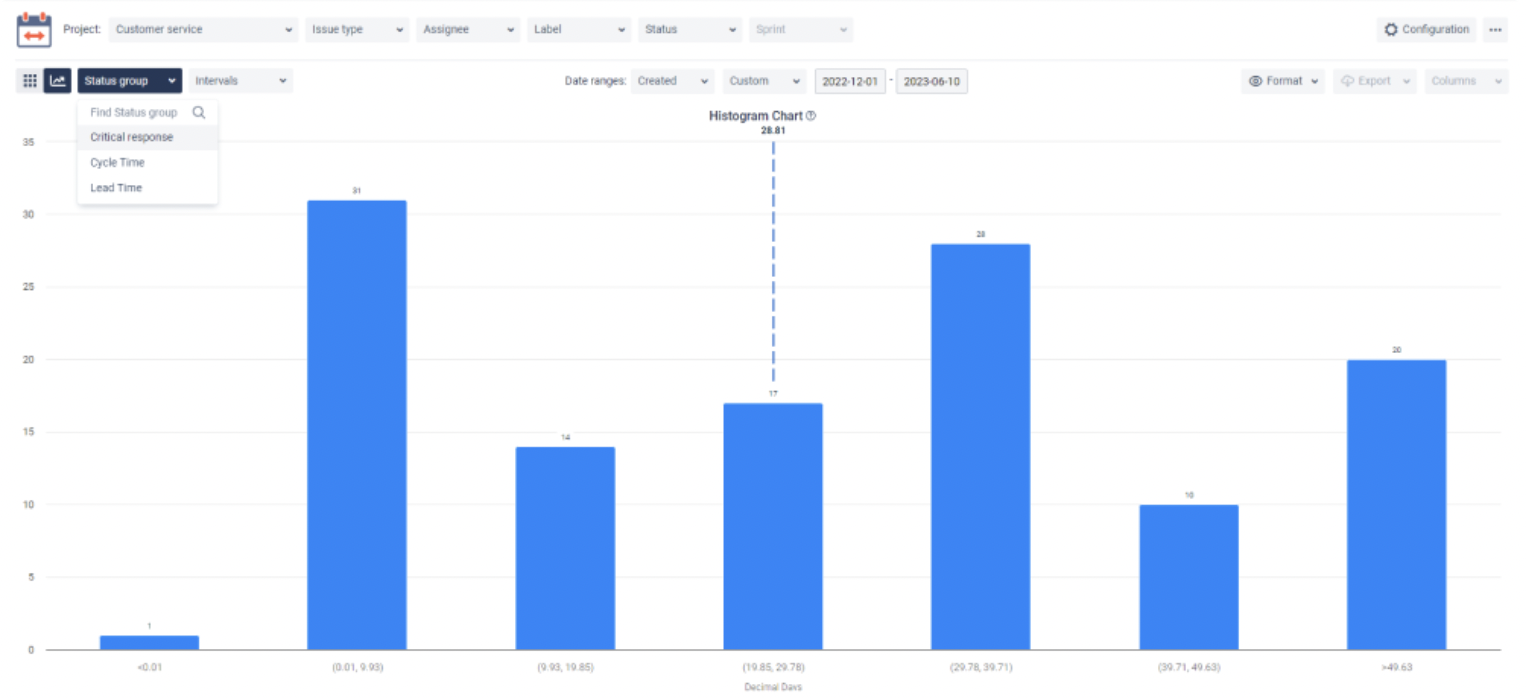The height and width of the screenshot is (698, 1526).
Task: Click the Format eye icon
Action: (x=1258, y=81)
